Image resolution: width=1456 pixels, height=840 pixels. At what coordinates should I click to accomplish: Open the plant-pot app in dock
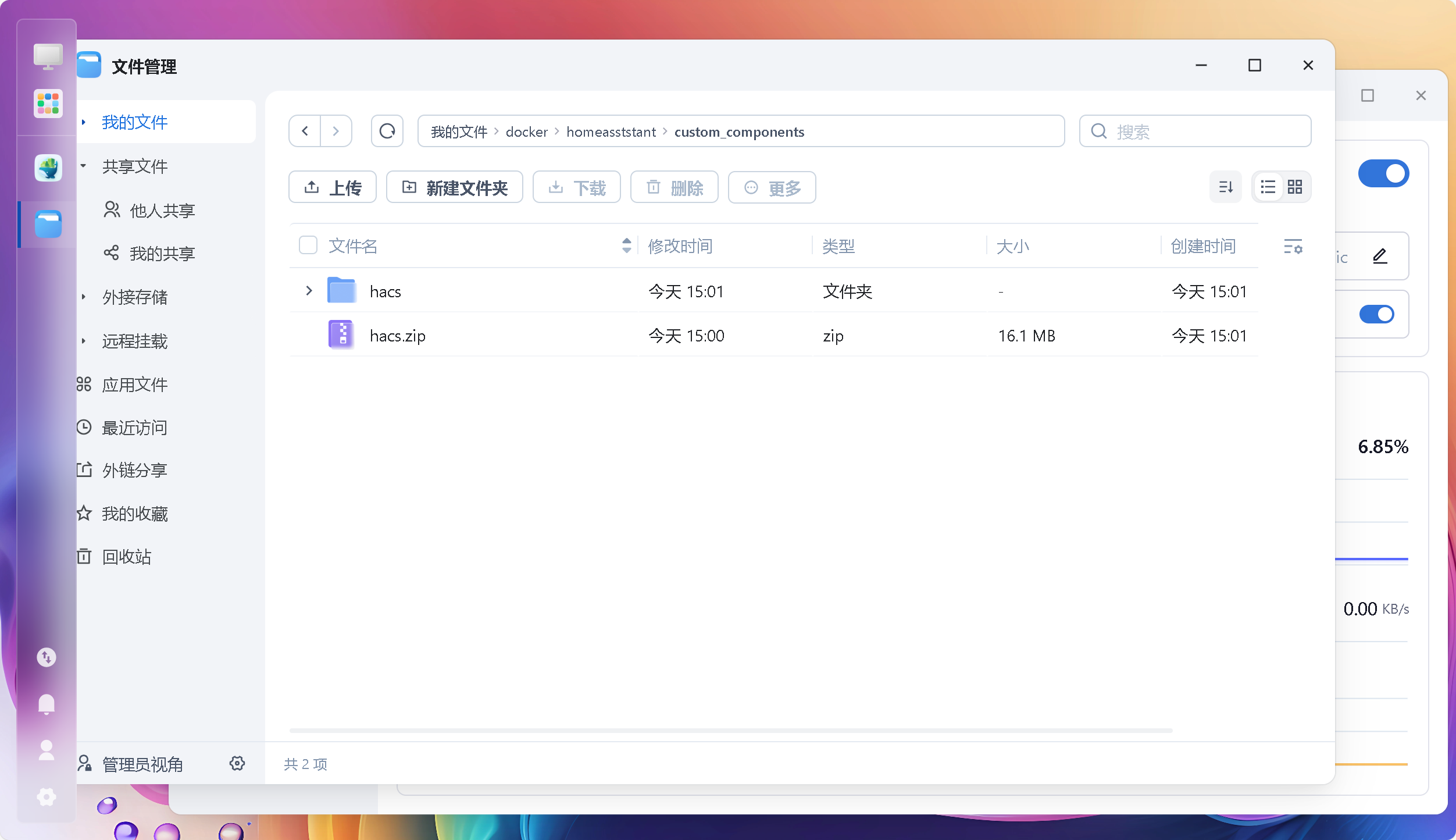click(48, 168)
